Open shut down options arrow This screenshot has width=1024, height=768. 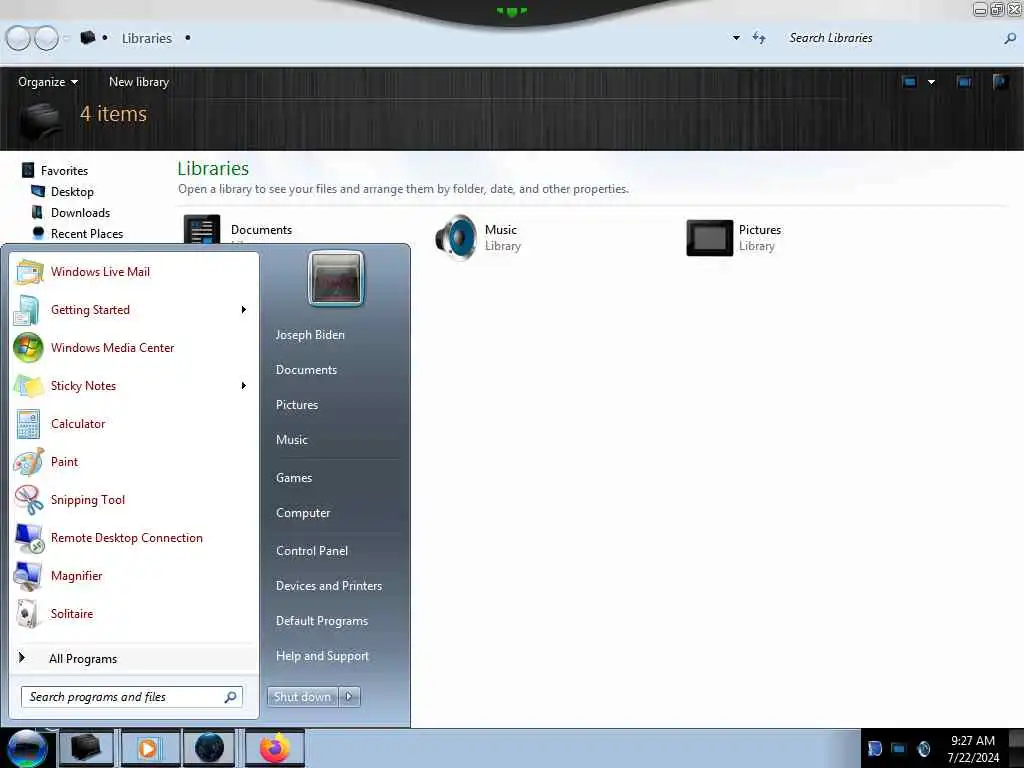(349, 697)
